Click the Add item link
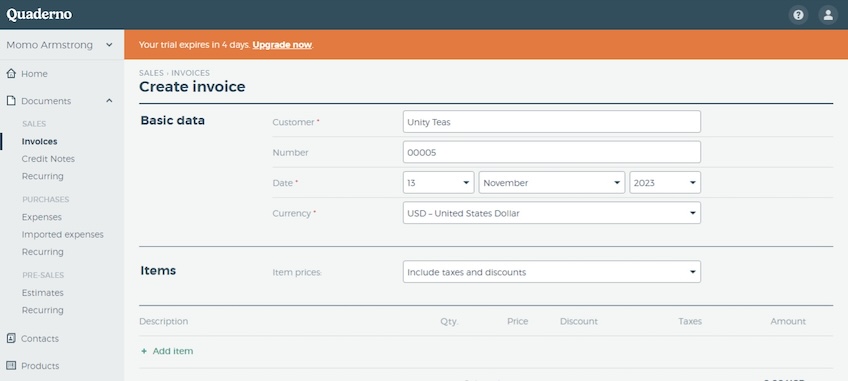The image size is (848, 381). (173, 351)
